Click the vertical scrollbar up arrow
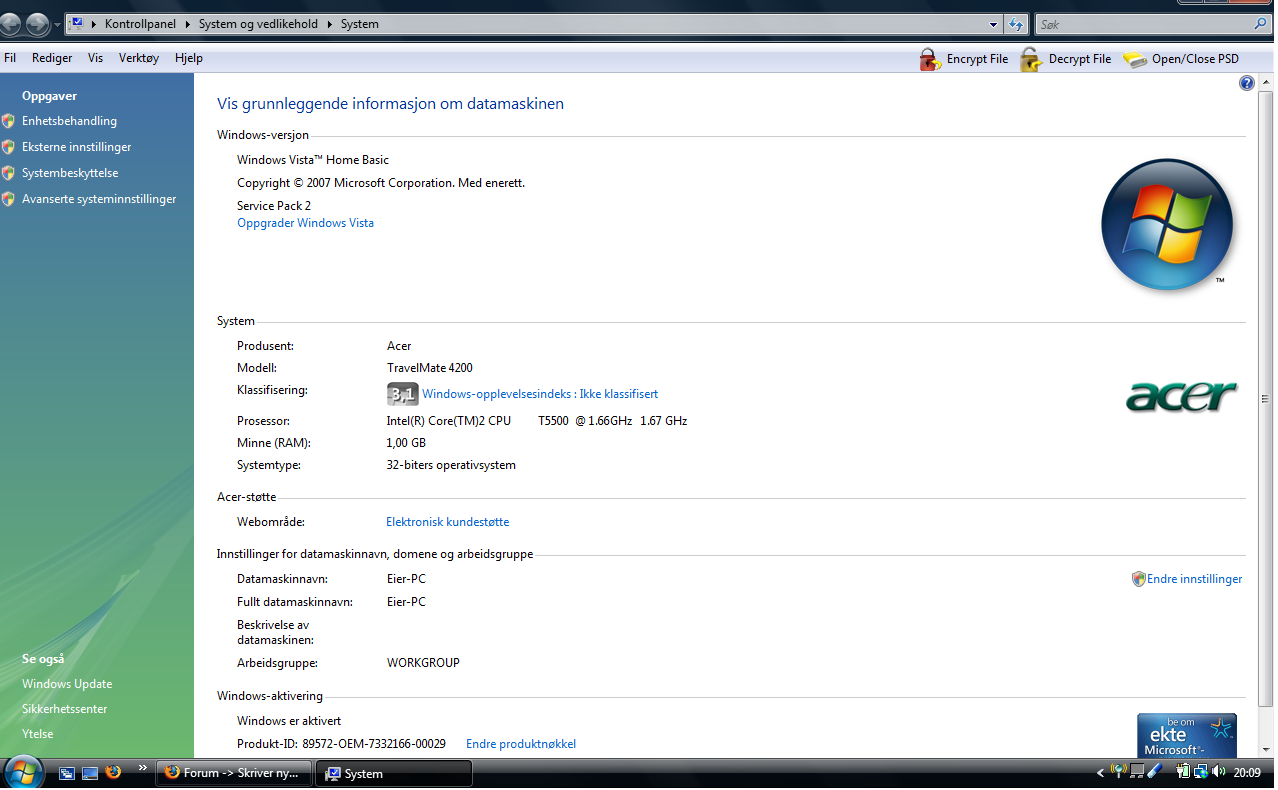Viewport: 1278px width, 790px height. click(1266, 82)
